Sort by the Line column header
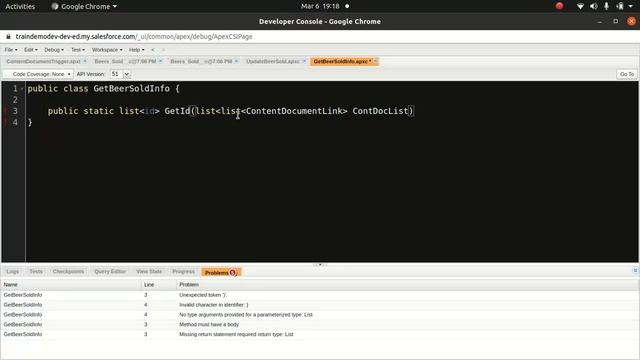The height and width of the screenshot is (360, 640). tap(159, 284)
